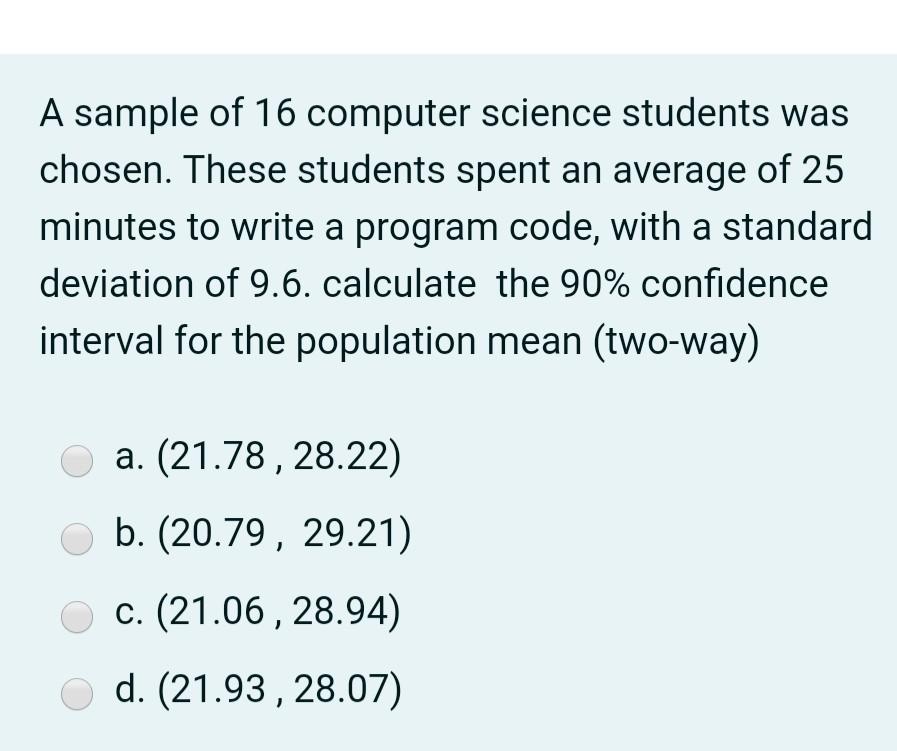Image resolution: width=897 pixels, height=751 pixels.
Task: Click the option c answer text
Action: coord(280,611)
